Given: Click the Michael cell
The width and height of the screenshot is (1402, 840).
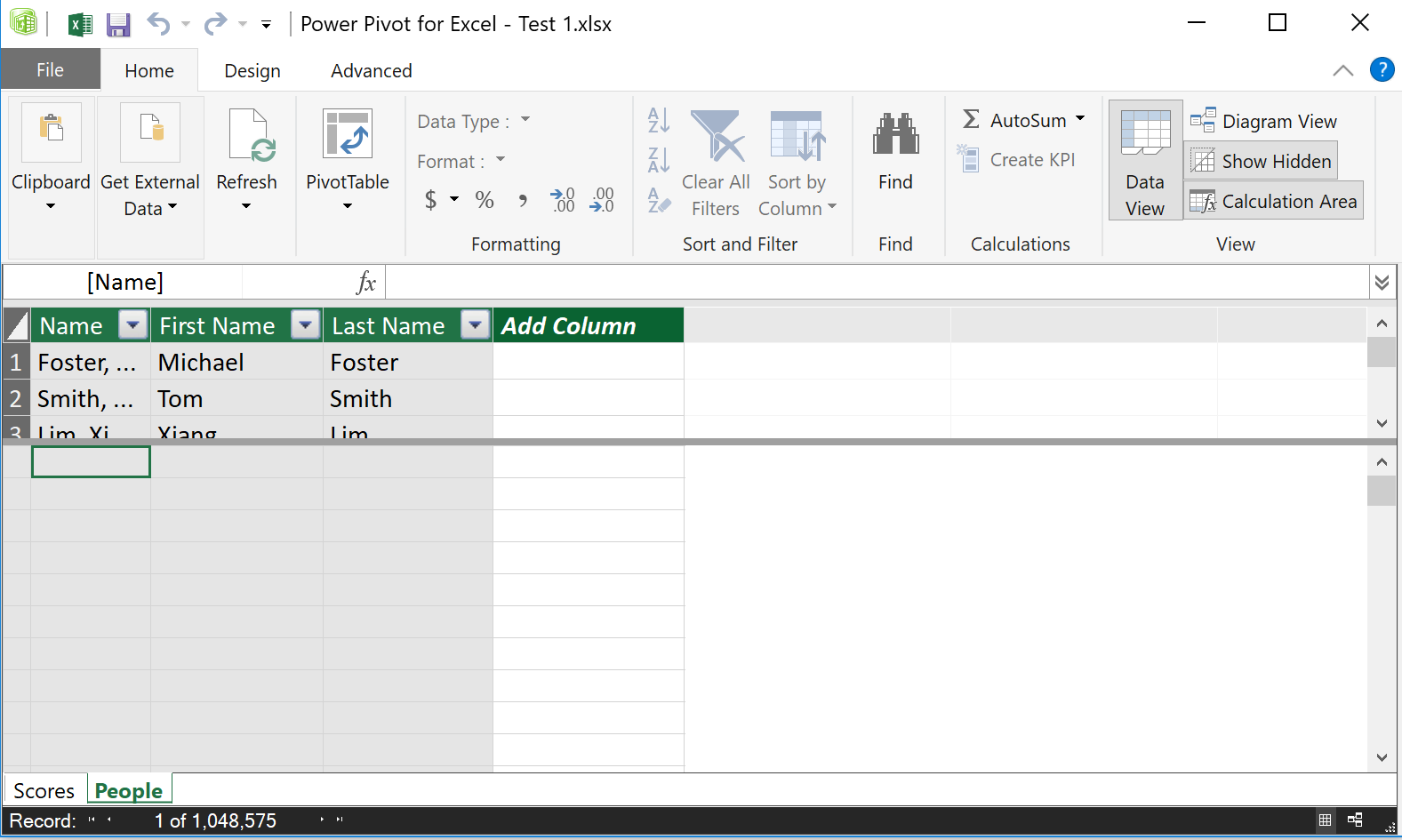Looking at the screenshot, I should tap(236, 362).
